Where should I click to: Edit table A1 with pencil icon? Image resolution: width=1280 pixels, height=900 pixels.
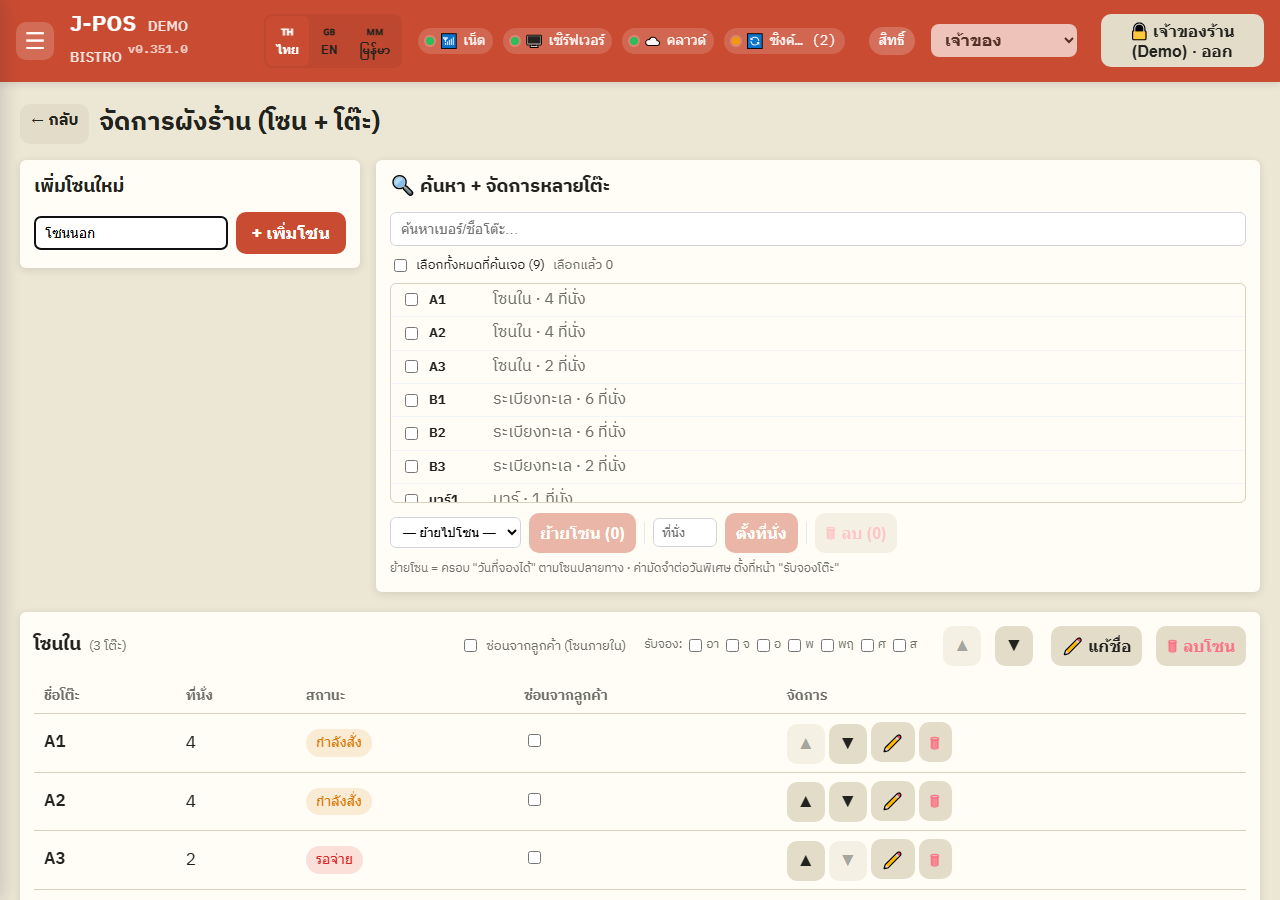(x=893, y=743)
